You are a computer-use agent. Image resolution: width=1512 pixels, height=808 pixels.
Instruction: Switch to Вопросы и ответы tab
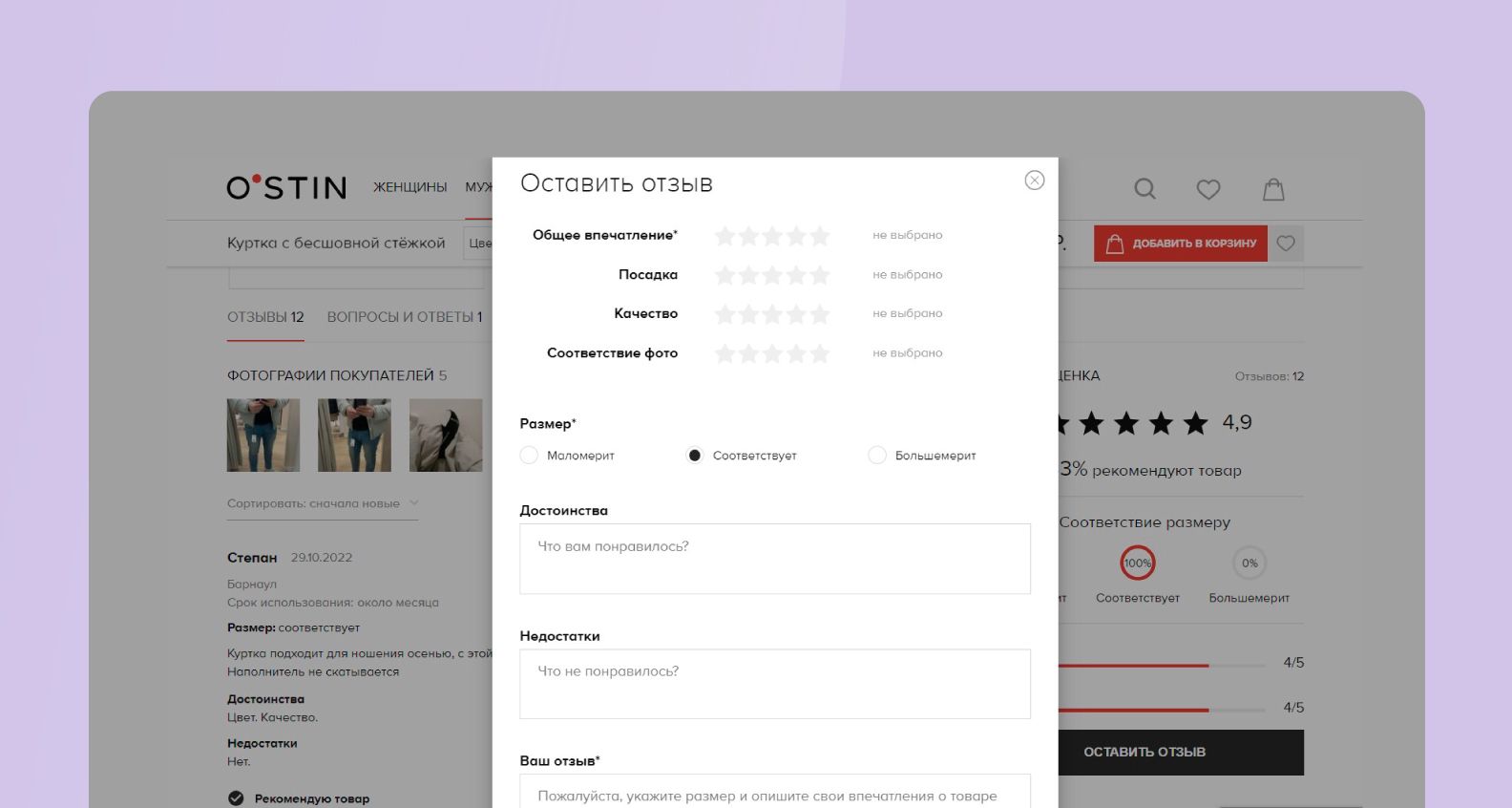pos(404,317)
